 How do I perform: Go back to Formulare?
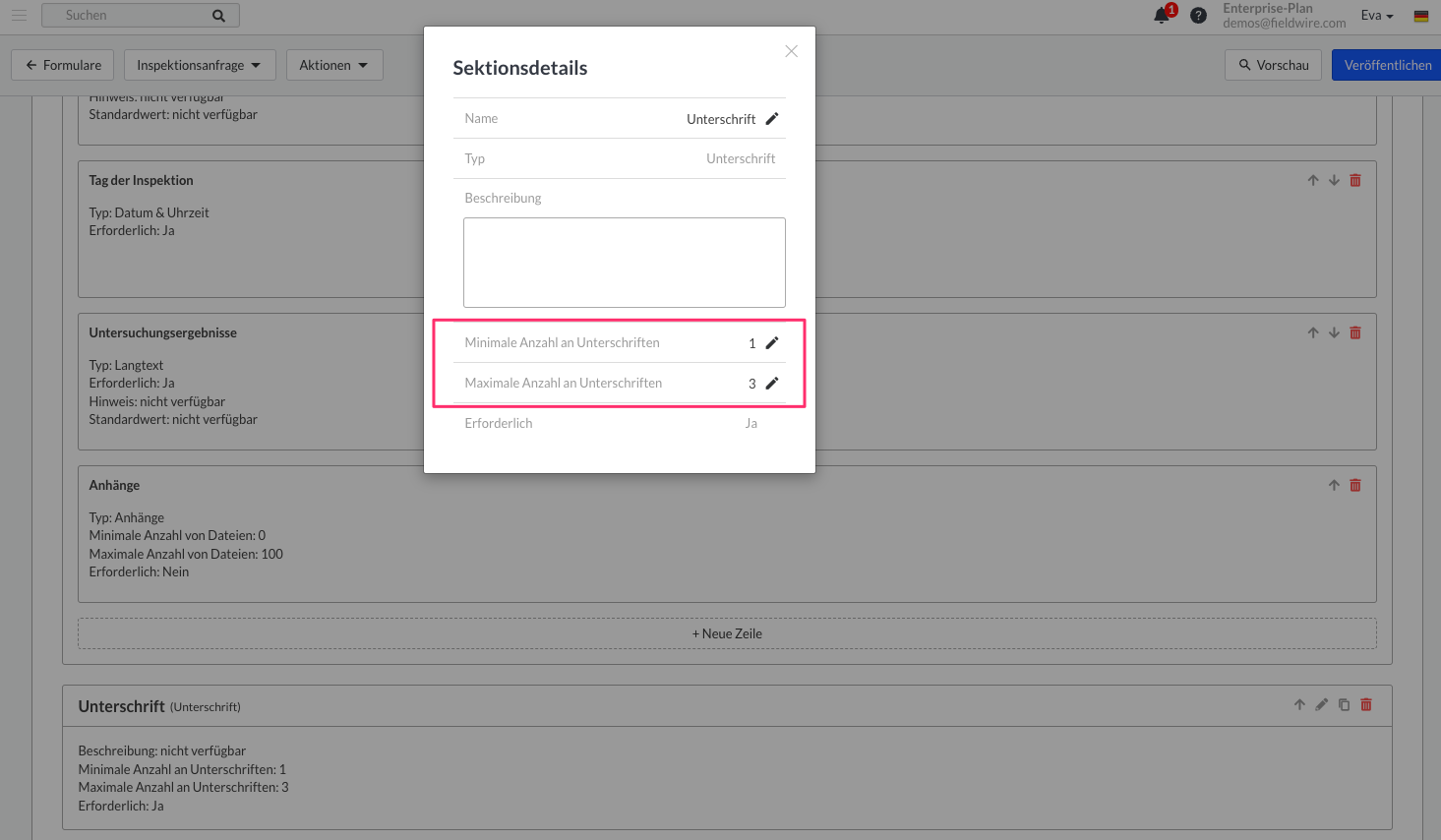pos(63,65)
